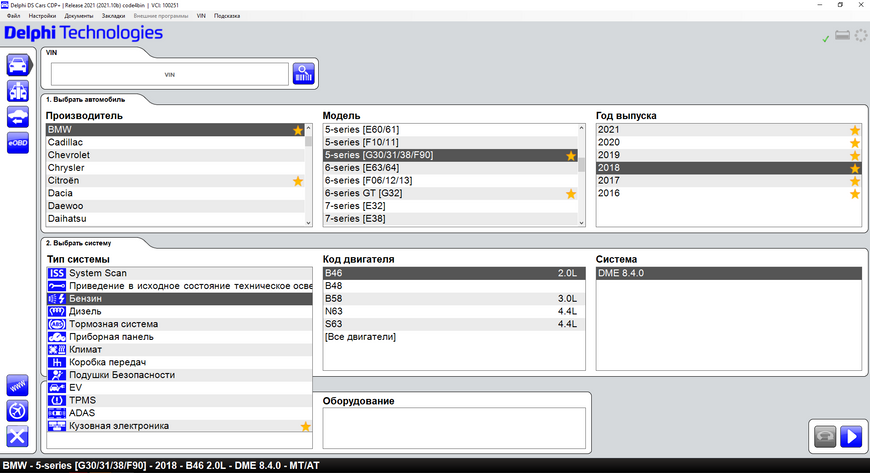This screenshot has height=473, width=870.
Task: Click the VCI hardware status icon
Action: click(843, 36)
